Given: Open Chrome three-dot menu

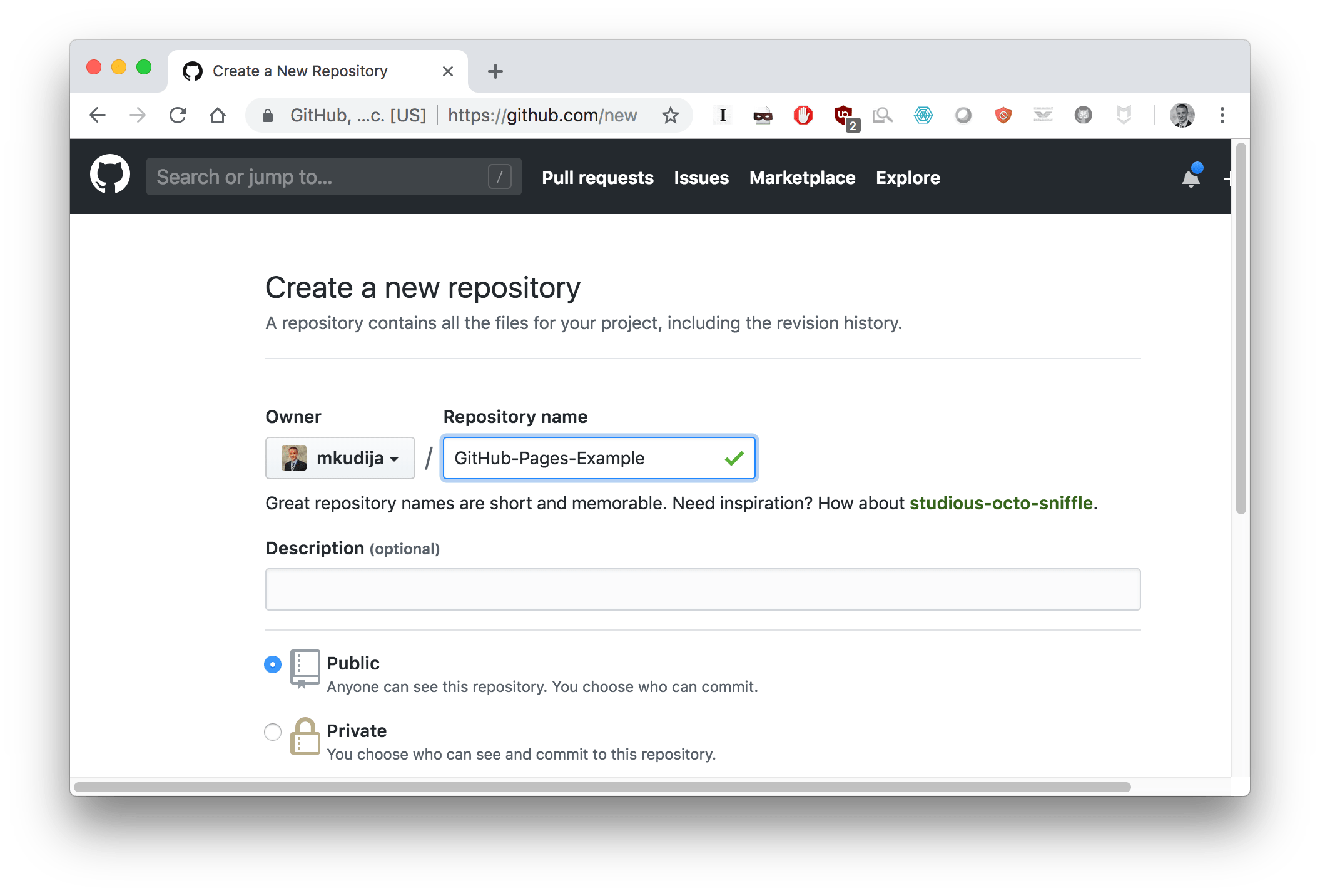Looking at the screenshot, I should click(x=1222, y=115).
